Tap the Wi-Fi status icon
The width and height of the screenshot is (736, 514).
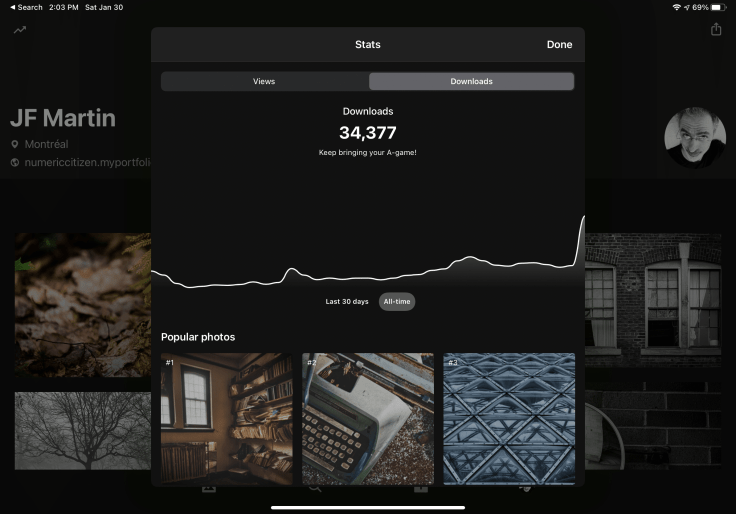click(676, 7)
